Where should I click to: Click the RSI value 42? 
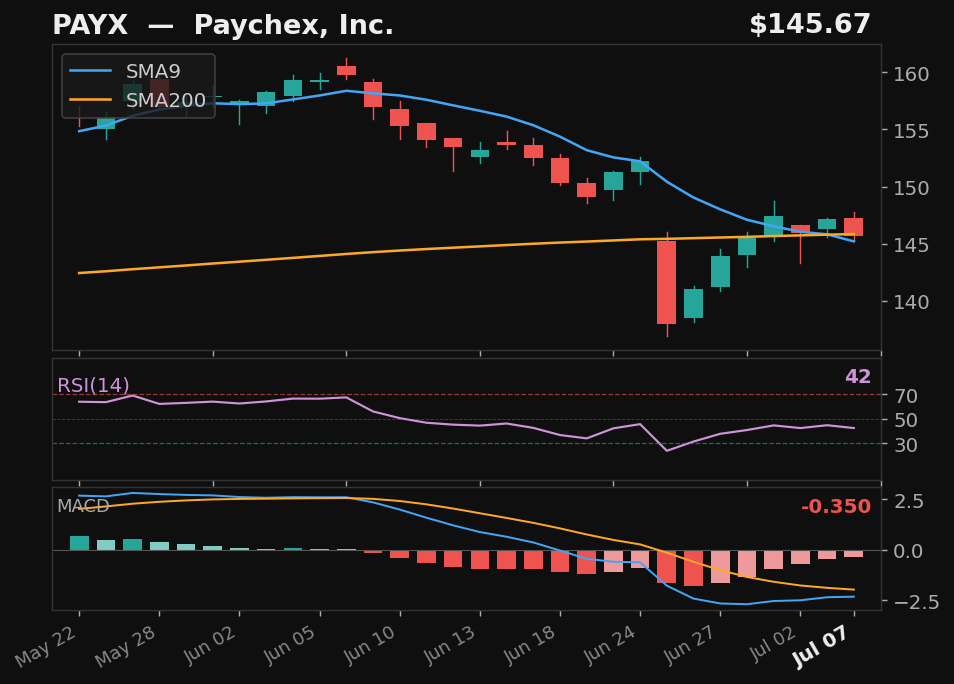tap(858, 377)
